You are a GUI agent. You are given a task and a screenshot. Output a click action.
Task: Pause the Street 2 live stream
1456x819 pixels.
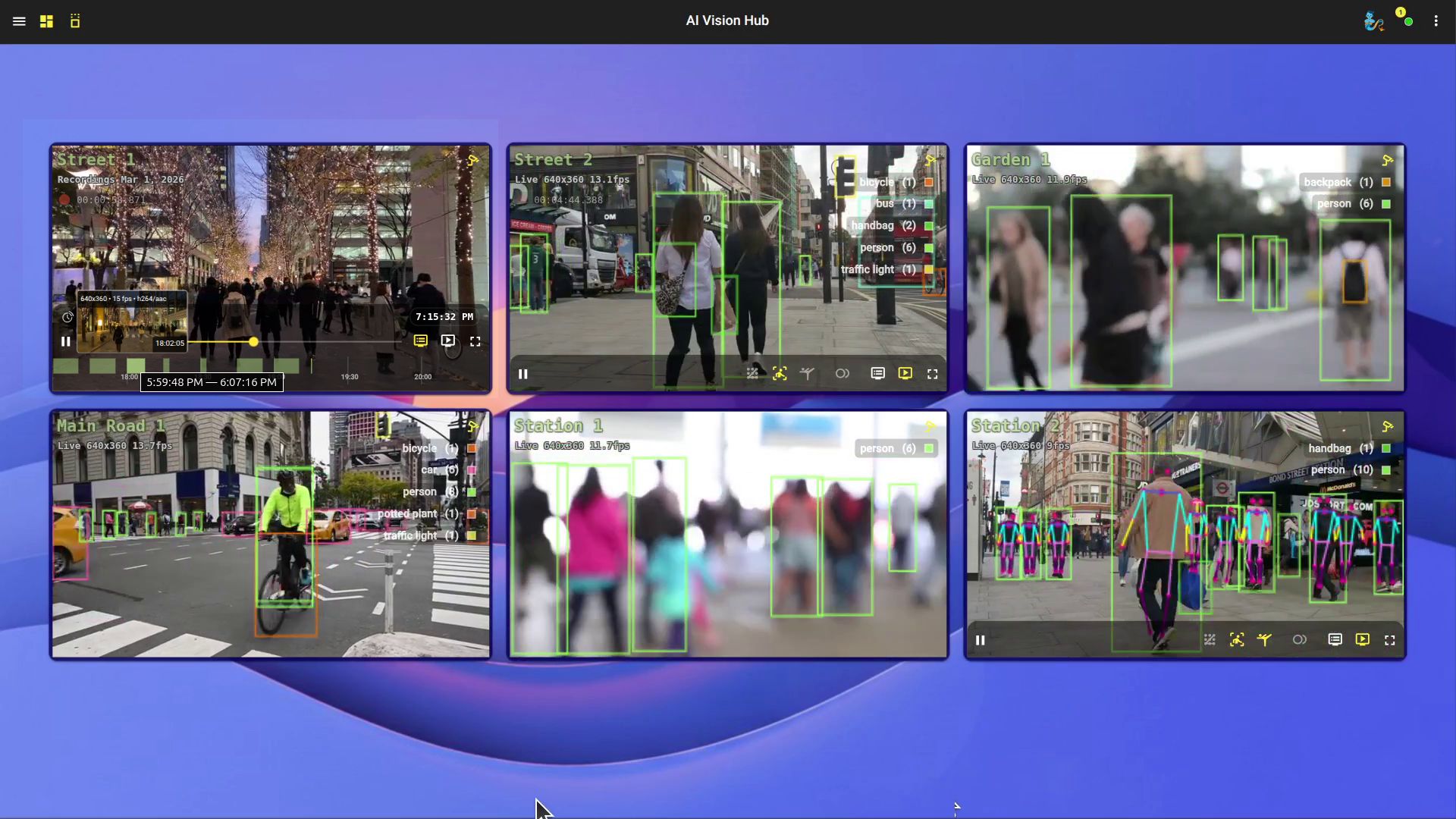tap(523, 374)
